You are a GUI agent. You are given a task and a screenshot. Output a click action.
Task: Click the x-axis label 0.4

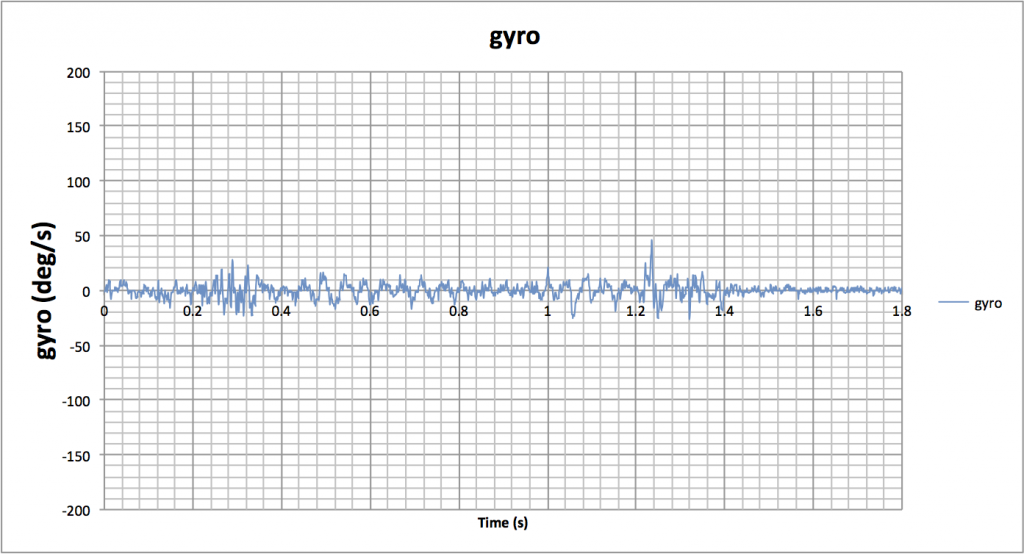click(x=281, y=312)
